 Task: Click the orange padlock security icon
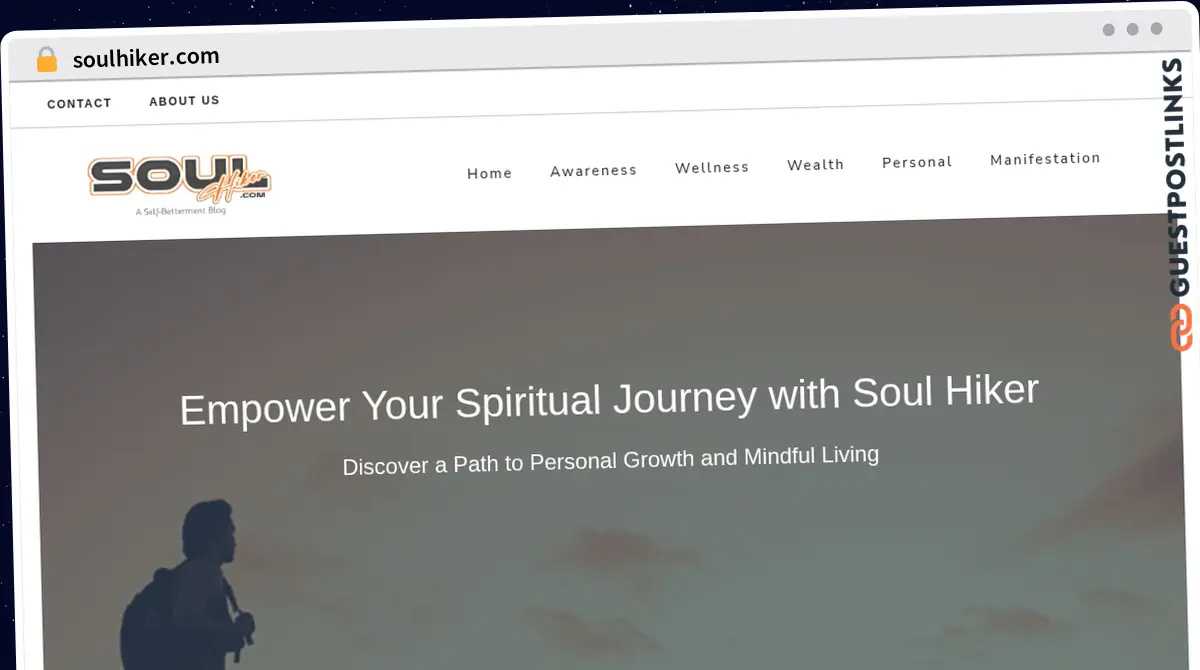point(46,59)
